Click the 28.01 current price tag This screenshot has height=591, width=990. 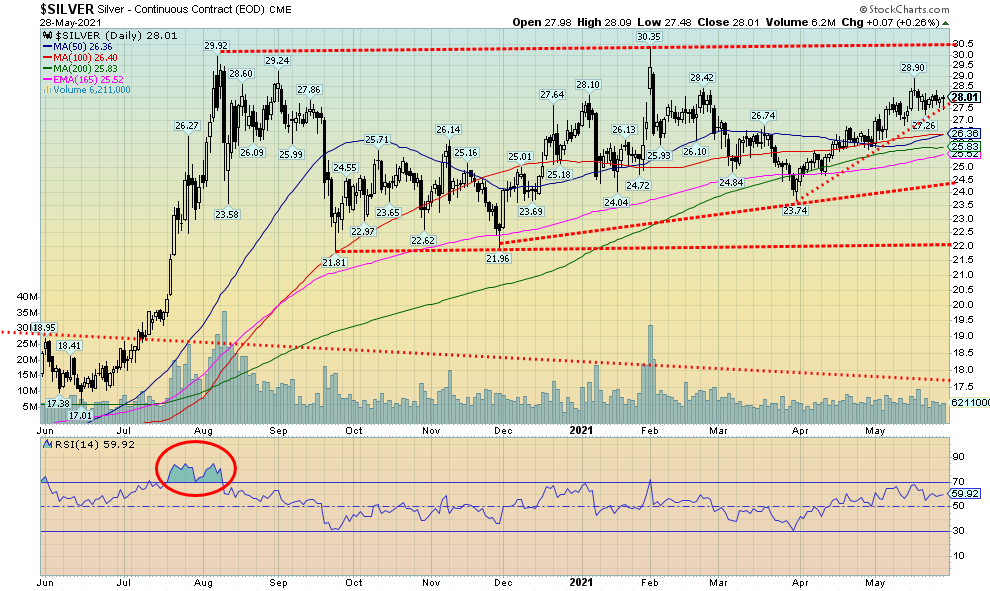(x=964, y=97)
